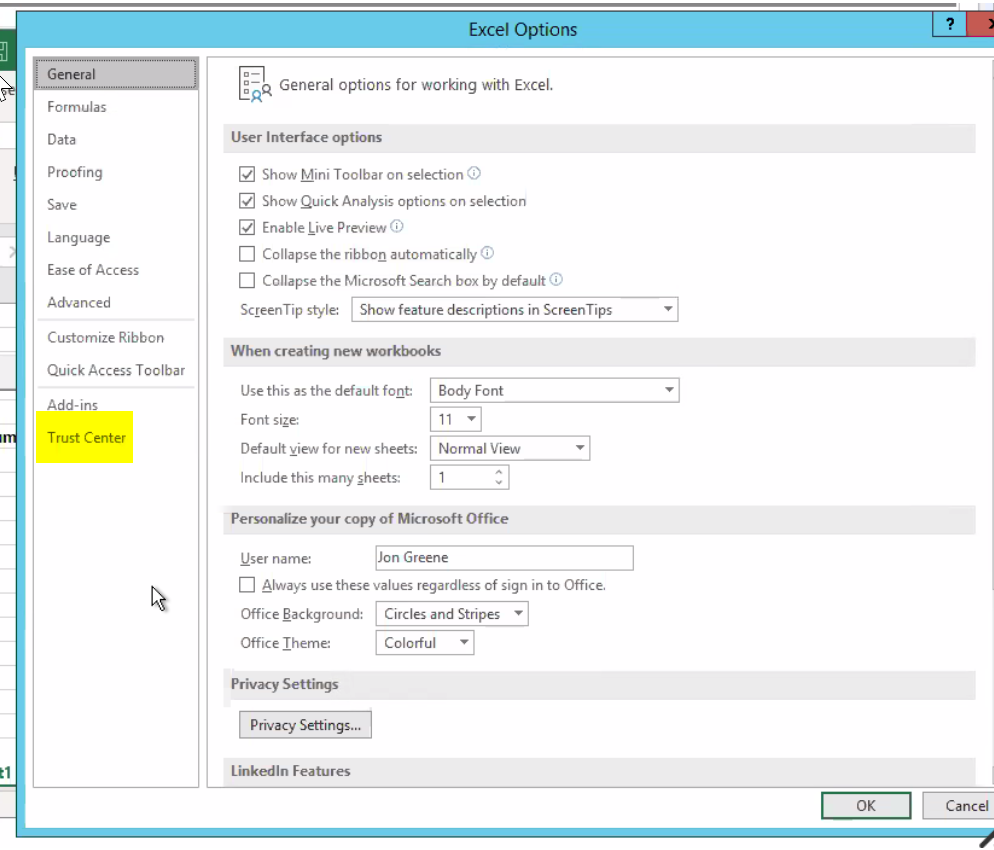Image resolution: width=994 pixels, height=850 pixels.
Task: Open Quick Access Toolbar settings
Action: (x=116, y=370)
